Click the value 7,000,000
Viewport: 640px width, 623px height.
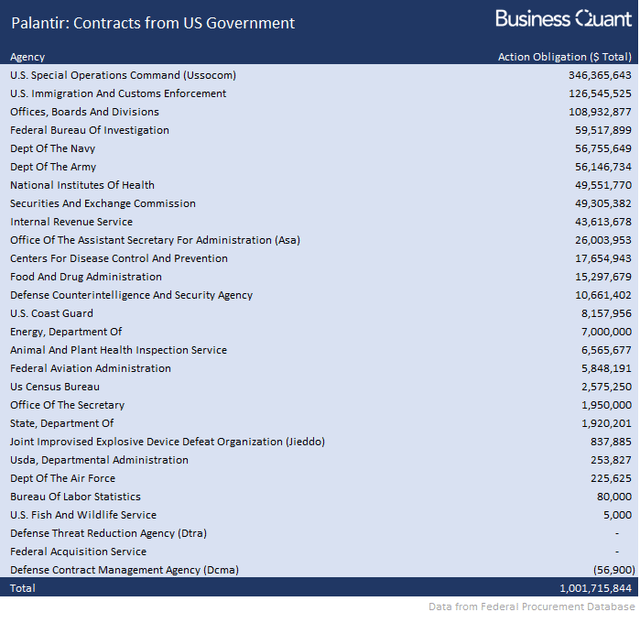point(607,332)
